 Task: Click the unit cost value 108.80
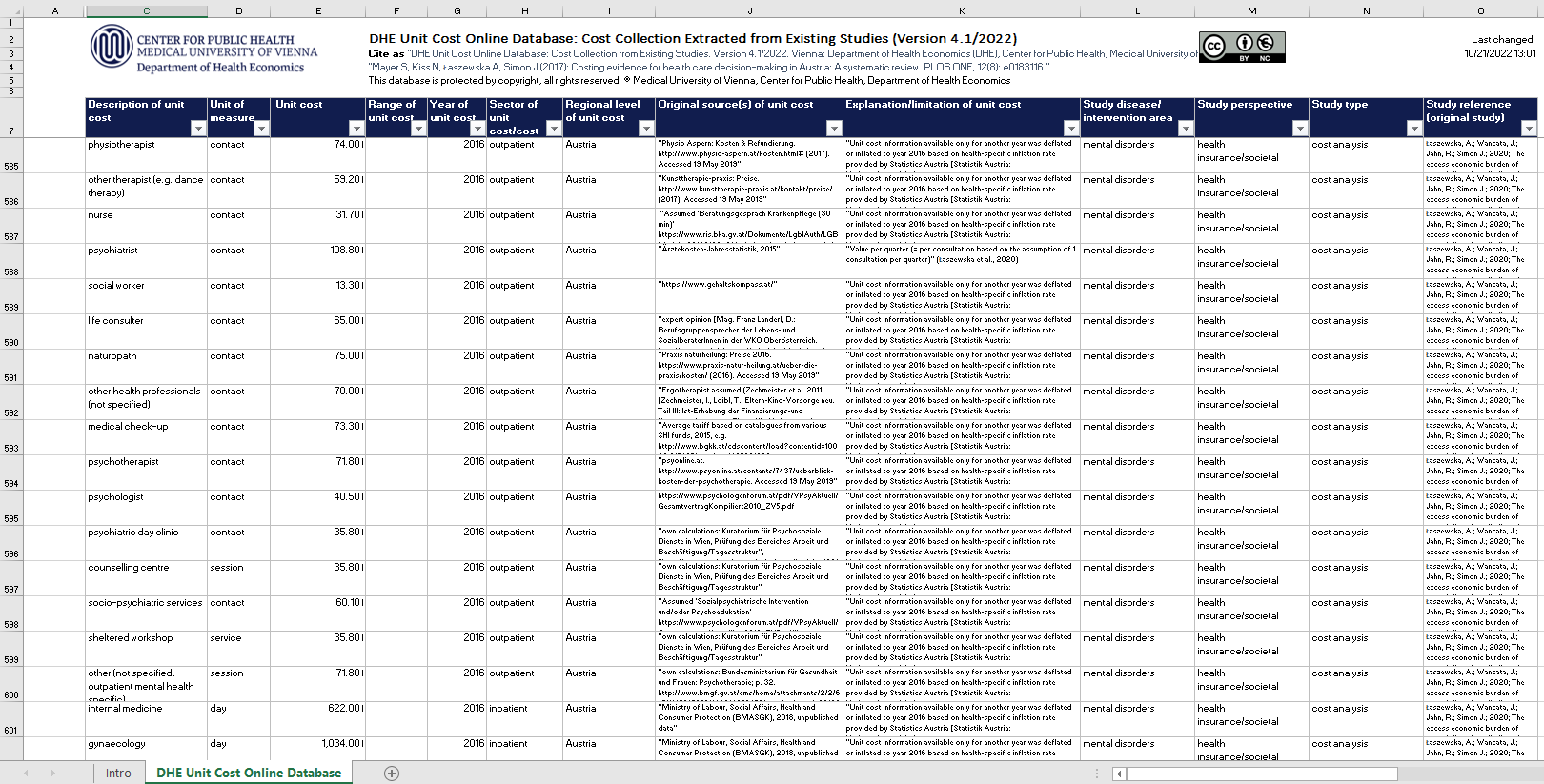(x=318, y=261)
